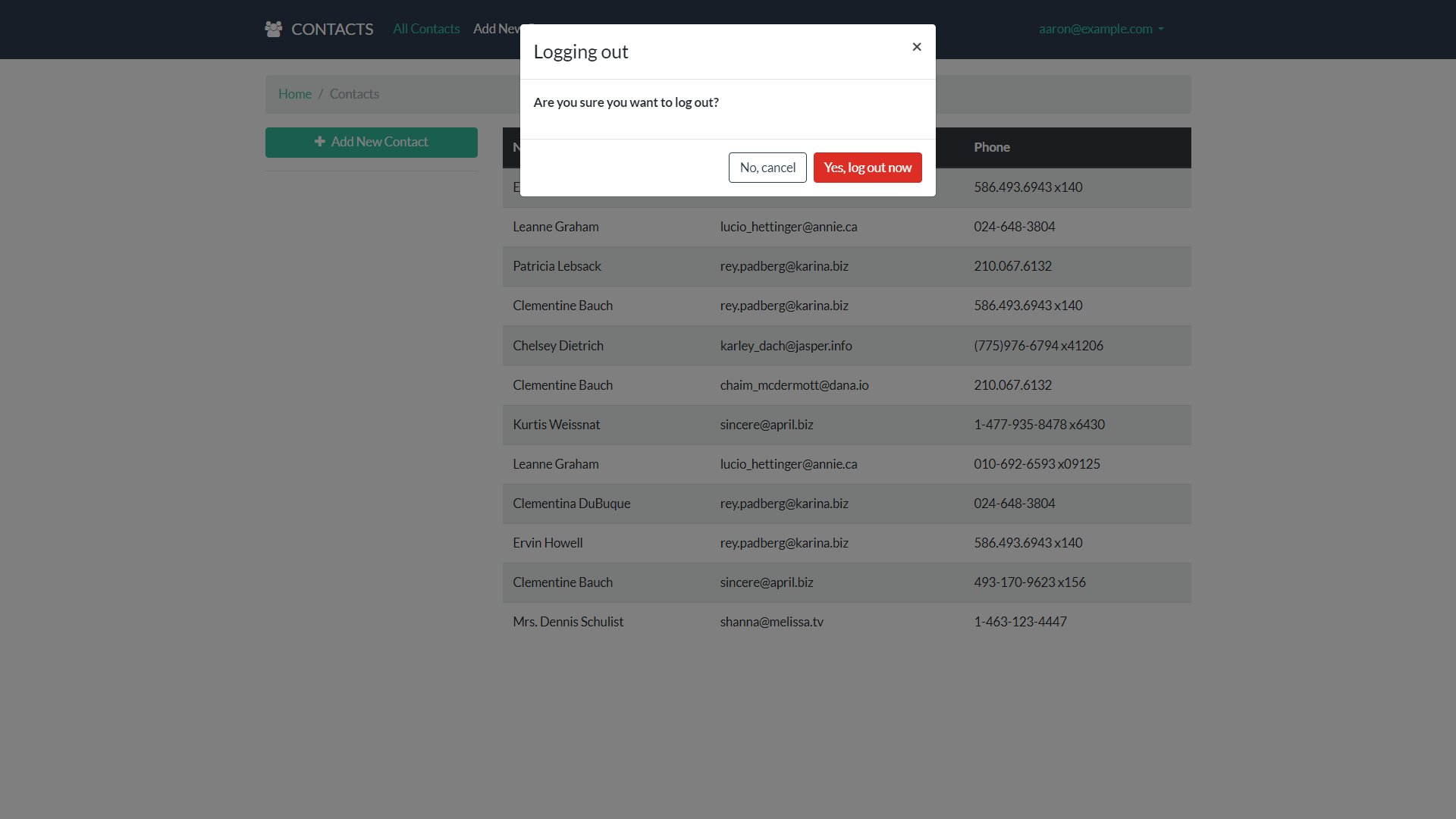Close the Logging out dialog via X

tap(917, 47)
